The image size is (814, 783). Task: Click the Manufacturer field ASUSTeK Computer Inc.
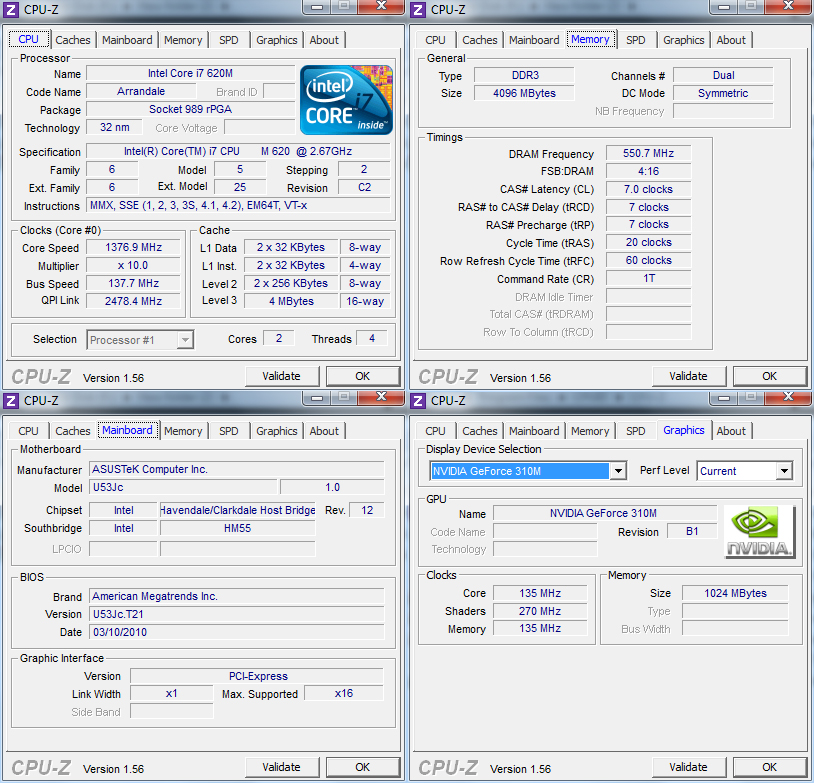[237, 469]
